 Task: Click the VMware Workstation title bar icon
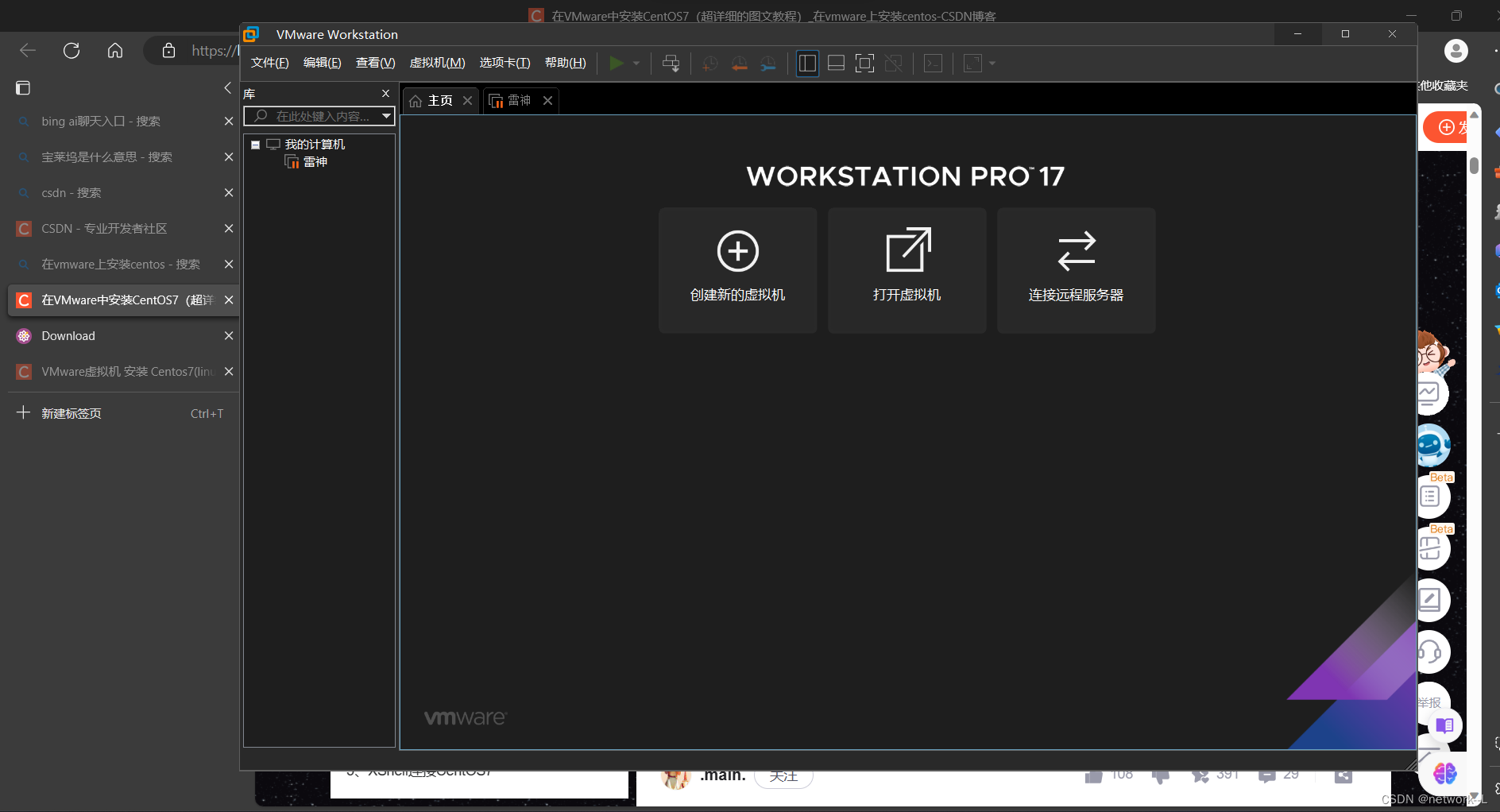tap(251, 34)
